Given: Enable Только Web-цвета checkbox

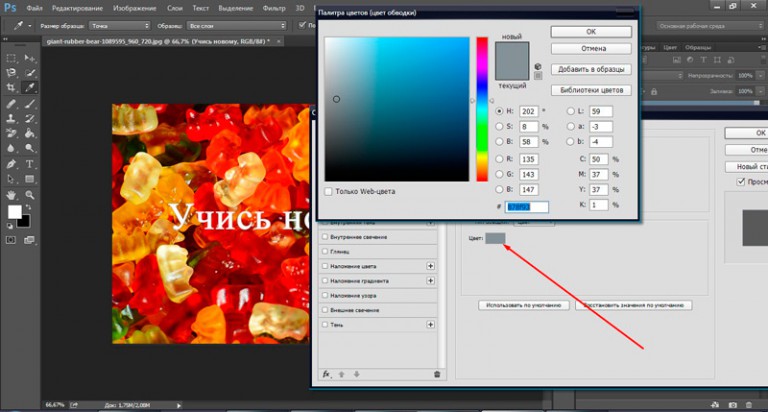Looking at the screenshot, I should point(329,192).
